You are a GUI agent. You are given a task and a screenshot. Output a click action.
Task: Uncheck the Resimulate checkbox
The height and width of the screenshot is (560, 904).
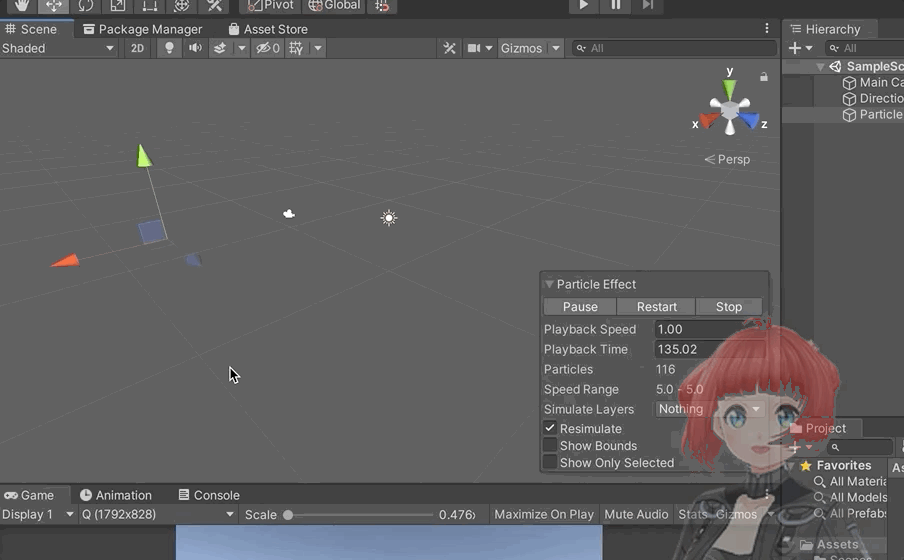pyautogui.click(x=549, y=428)
